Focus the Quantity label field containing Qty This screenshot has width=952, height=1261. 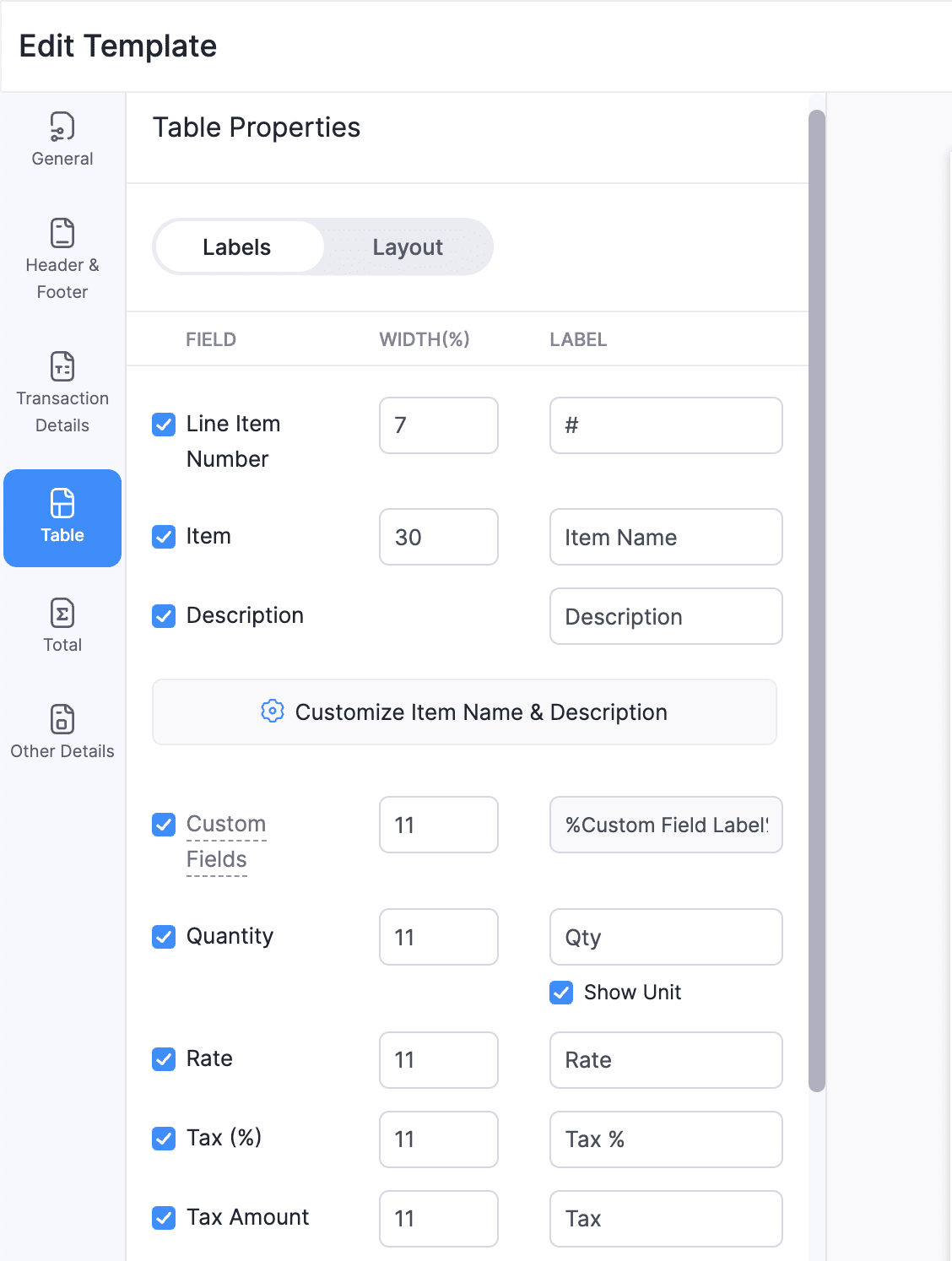tap(665, 938)
